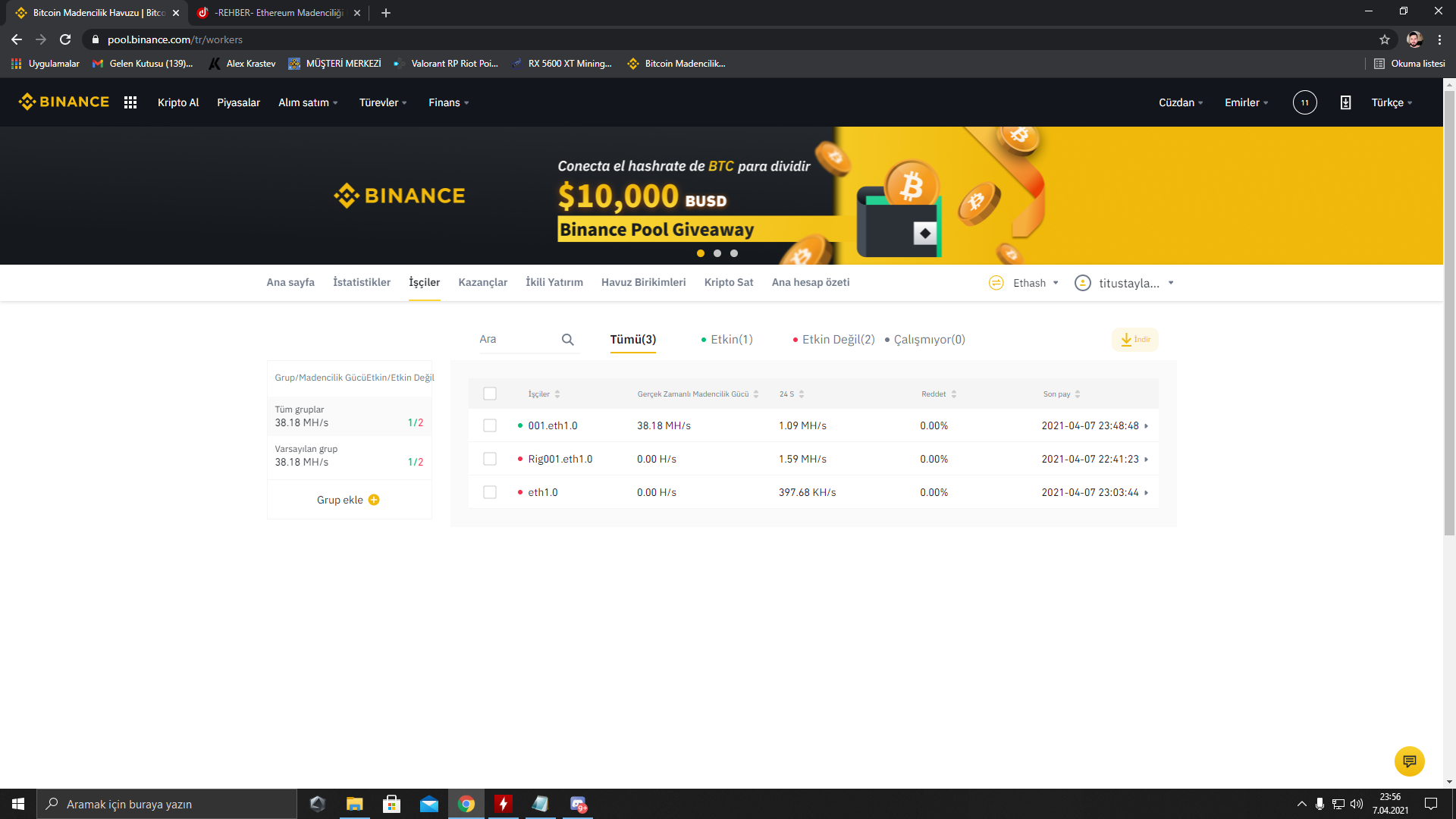Open the Binance apps grid menu icon

(130, 102)
